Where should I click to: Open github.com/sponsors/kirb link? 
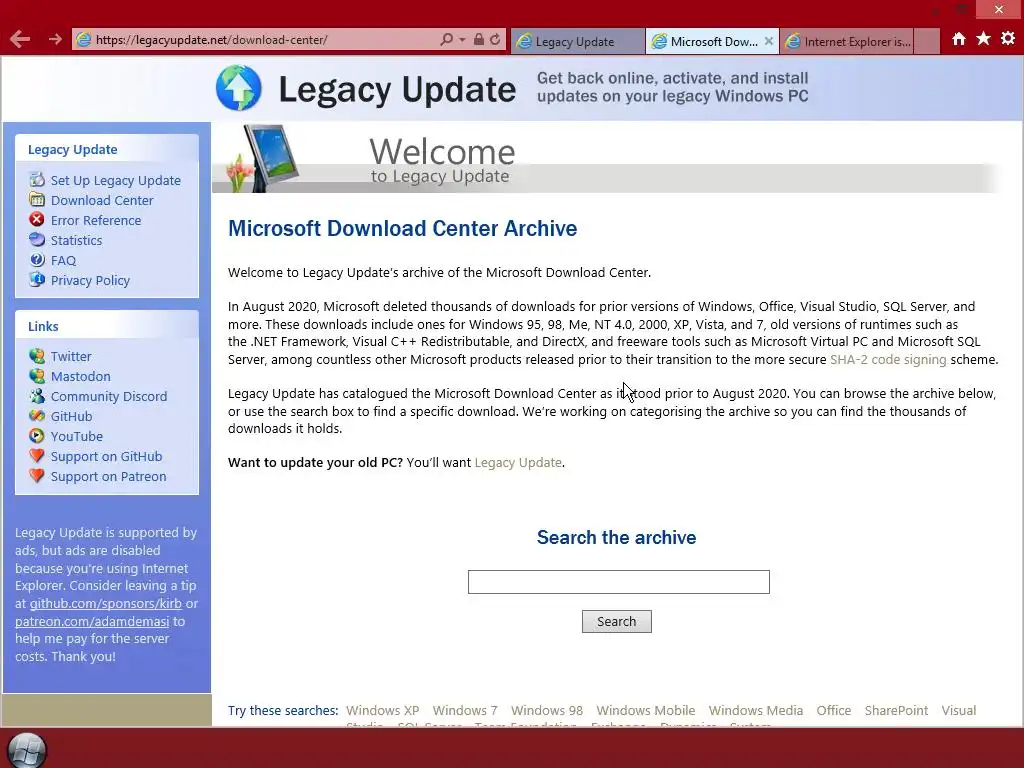(x=105, y=603)
